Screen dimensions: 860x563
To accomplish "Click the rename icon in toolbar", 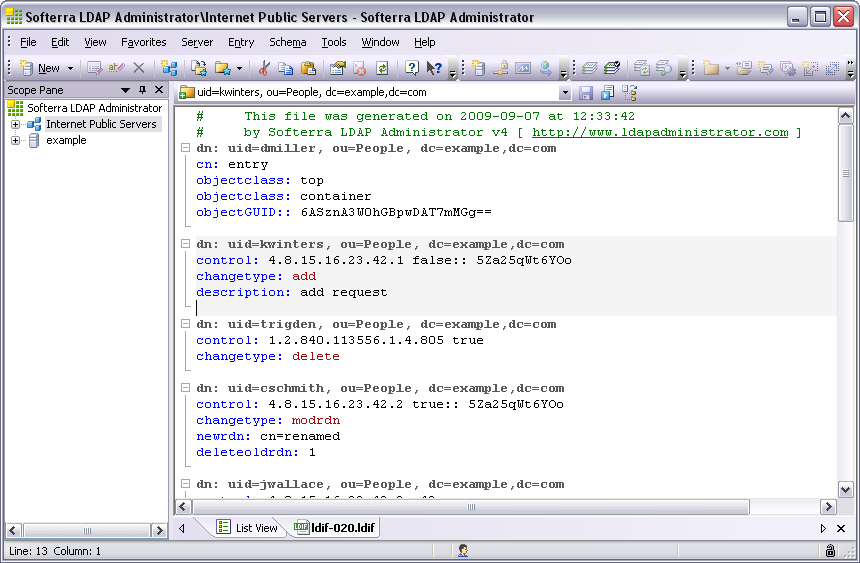I will point(116,68).
